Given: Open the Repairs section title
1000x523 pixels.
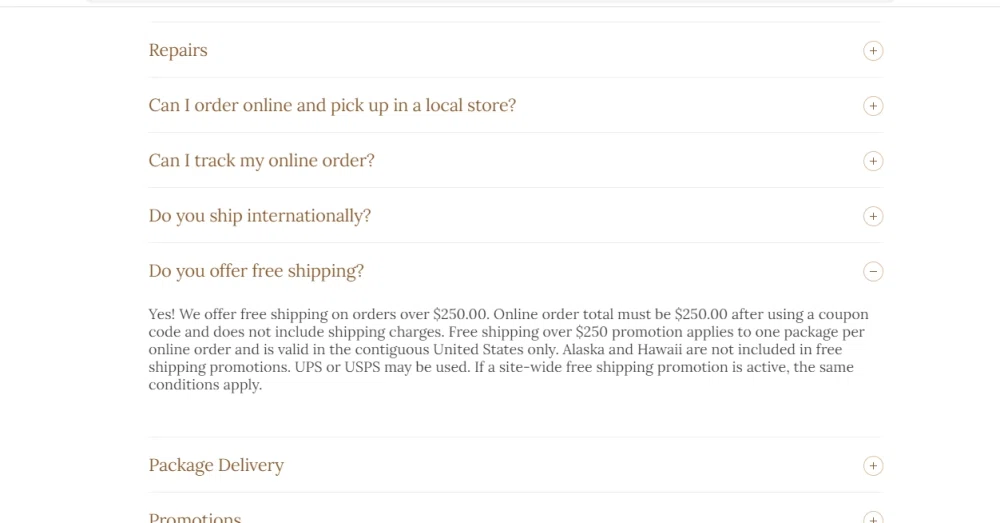Looking at the screenshot, I should click(178, 51).
